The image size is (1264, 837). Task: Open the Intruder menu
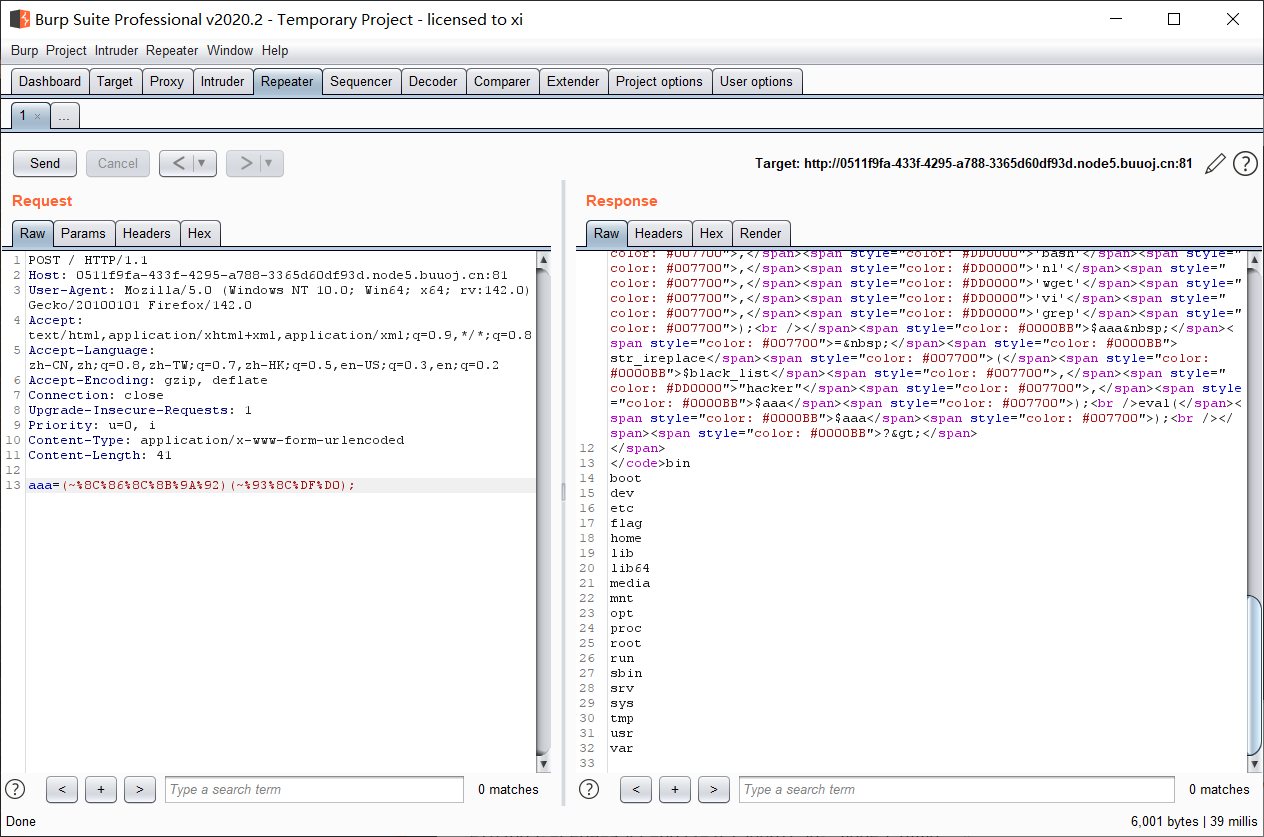click(x=117, y=50)
